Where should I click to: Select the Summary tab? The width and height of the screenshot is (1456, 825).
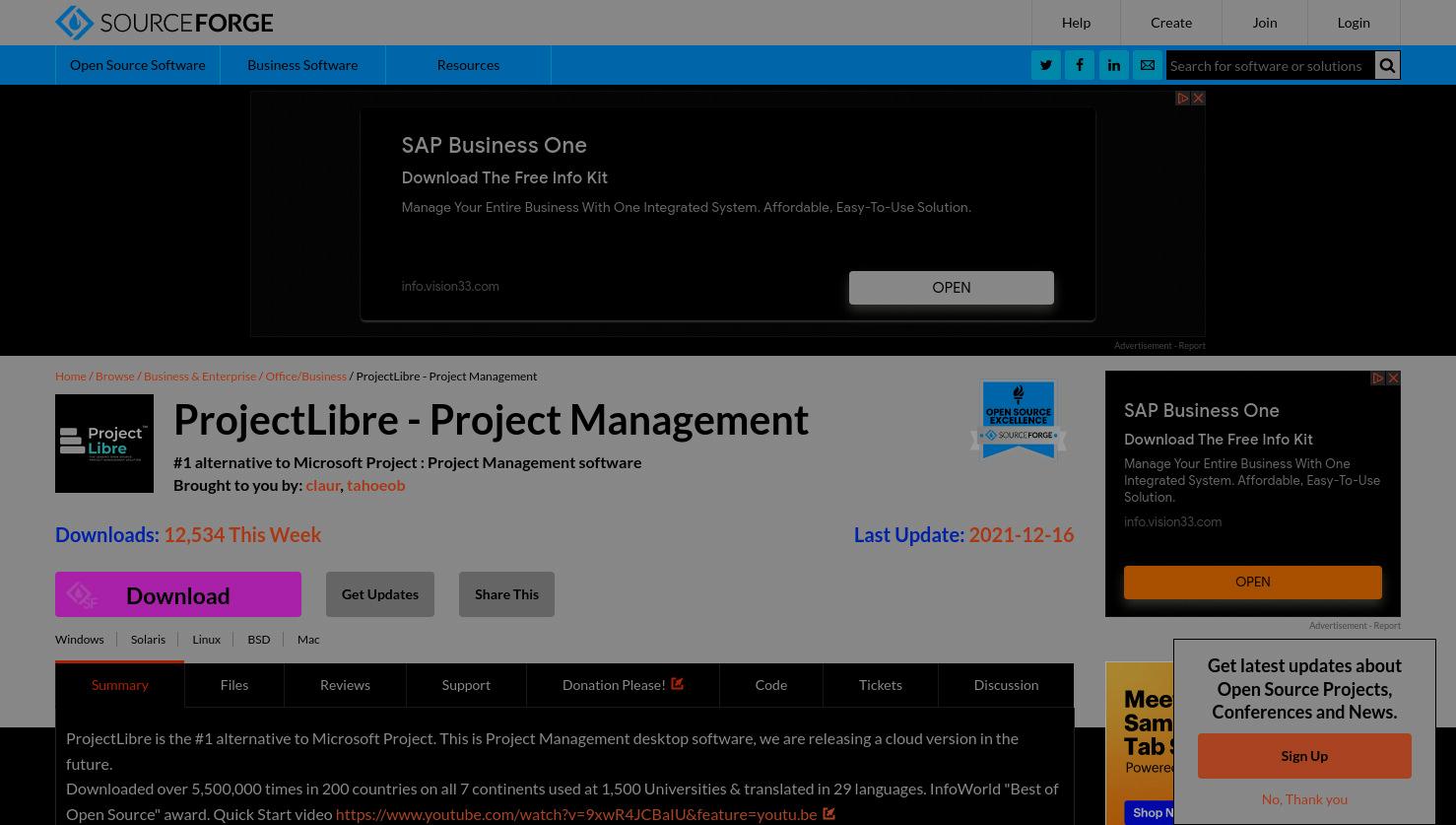tap(120, 685)
